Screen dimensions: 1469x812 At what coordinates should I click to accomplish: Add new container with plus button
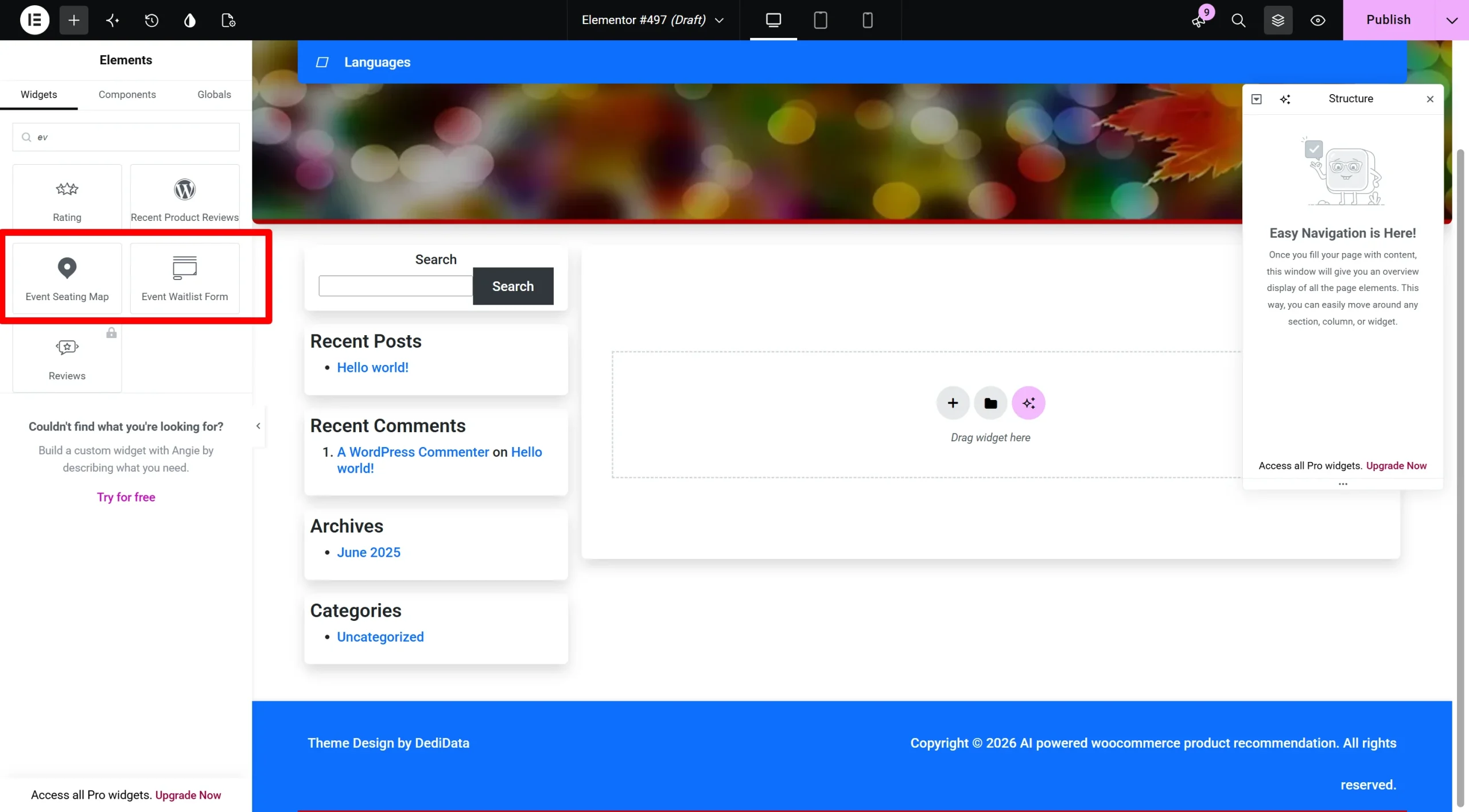pyautogui.click(x=953, y=403)
